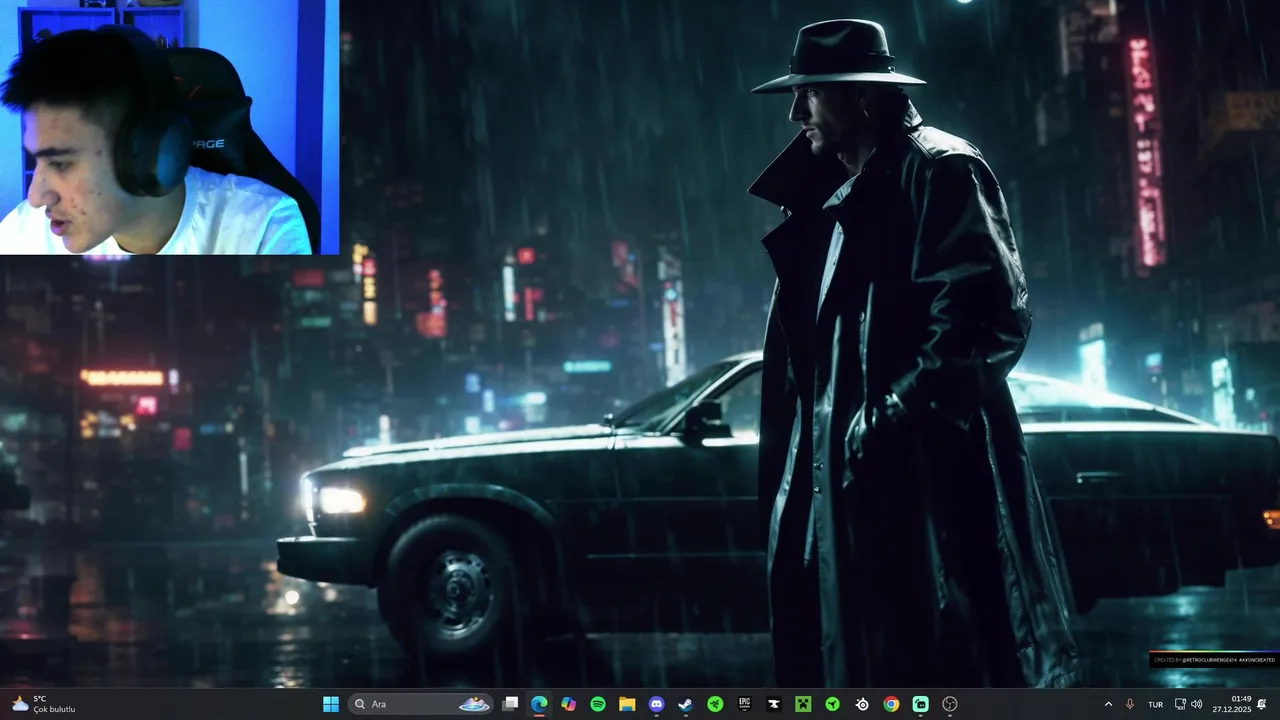Image resolution: width=1280 pixels, height=720 pixels.
Task: Show hidden system tray icons
Action: point(1108,704)
